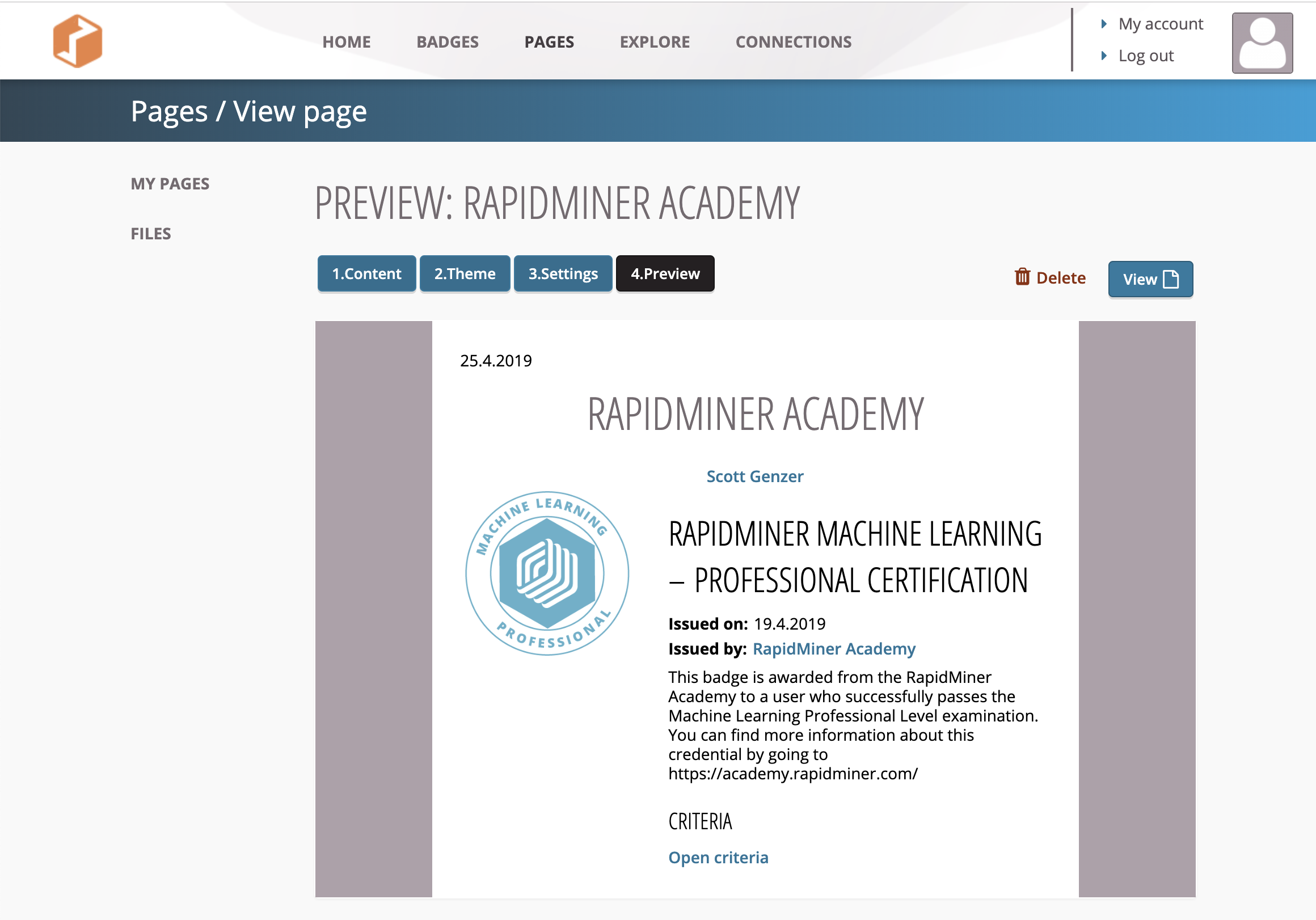
Task: Switch to the 1.Content tab
Action: (x=367, y=273)
